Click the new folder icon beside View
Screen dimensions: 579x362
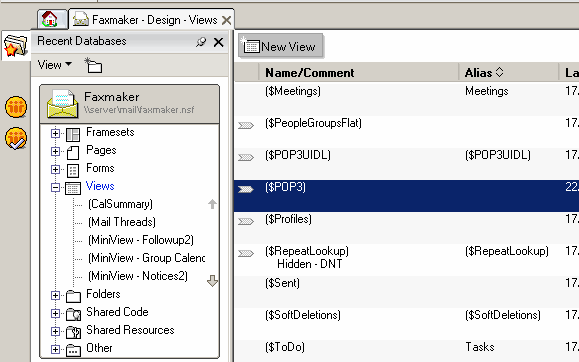point(93,65)
